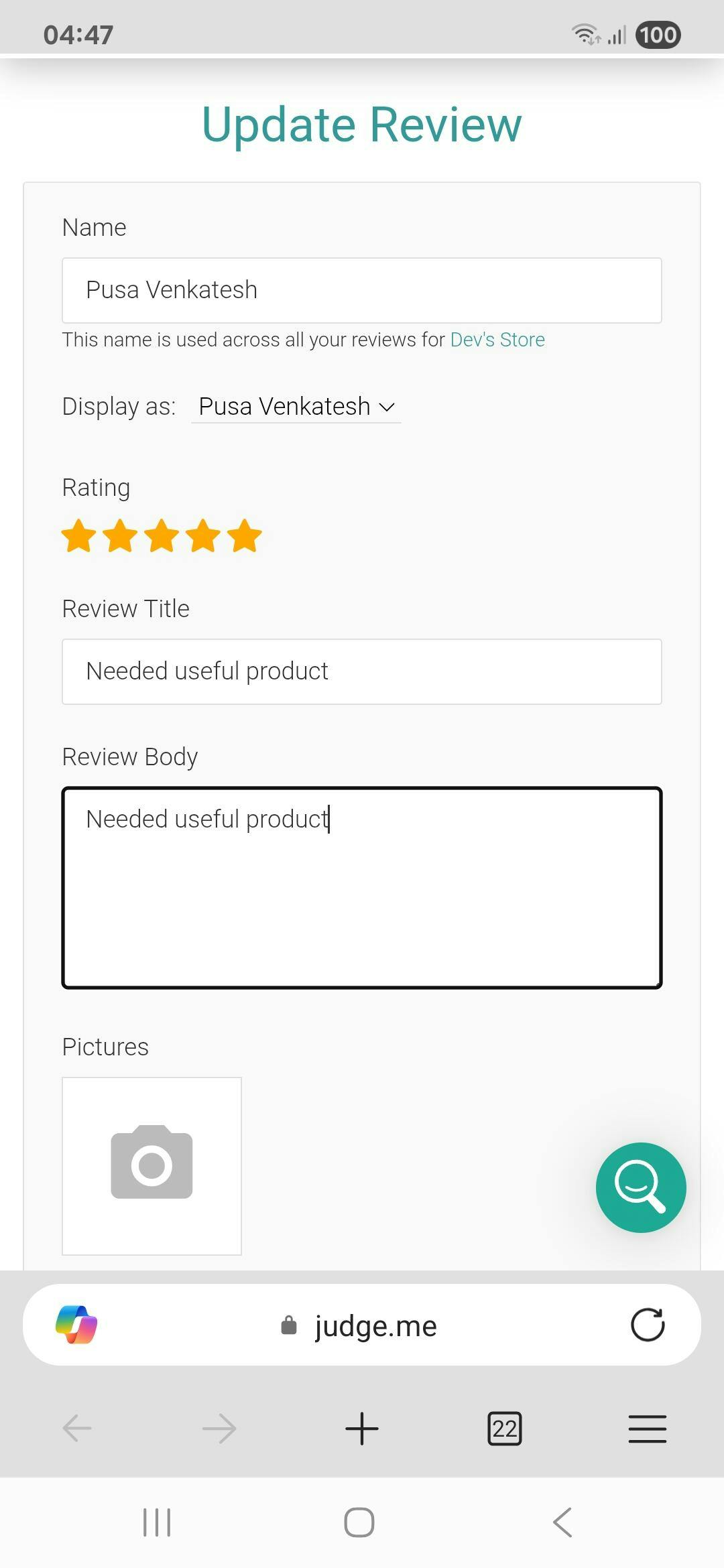Go forward using browser forward arrow
This screenshot has width=724, height=1568.
(x=219, y=1428)
